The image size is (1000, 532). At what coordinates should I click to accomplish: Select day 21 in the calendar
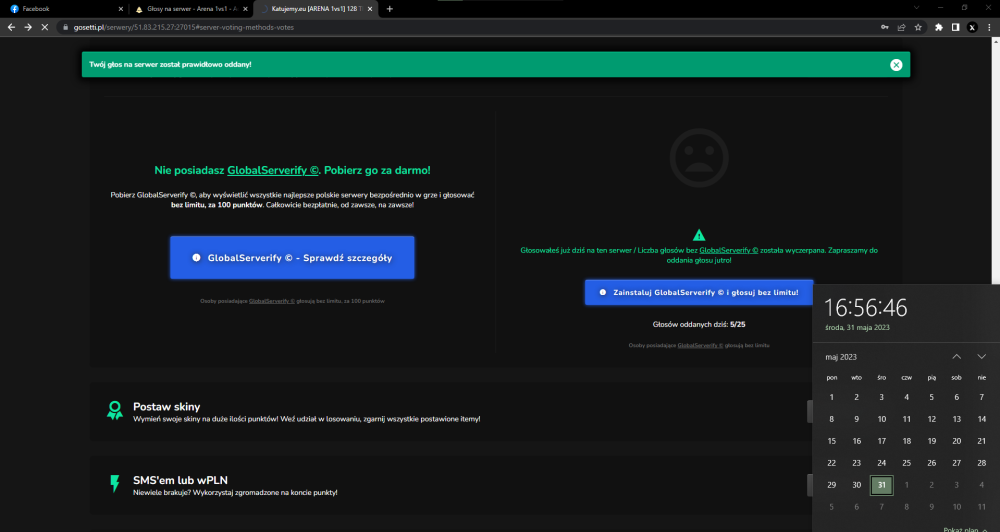[x=982, y=441]
